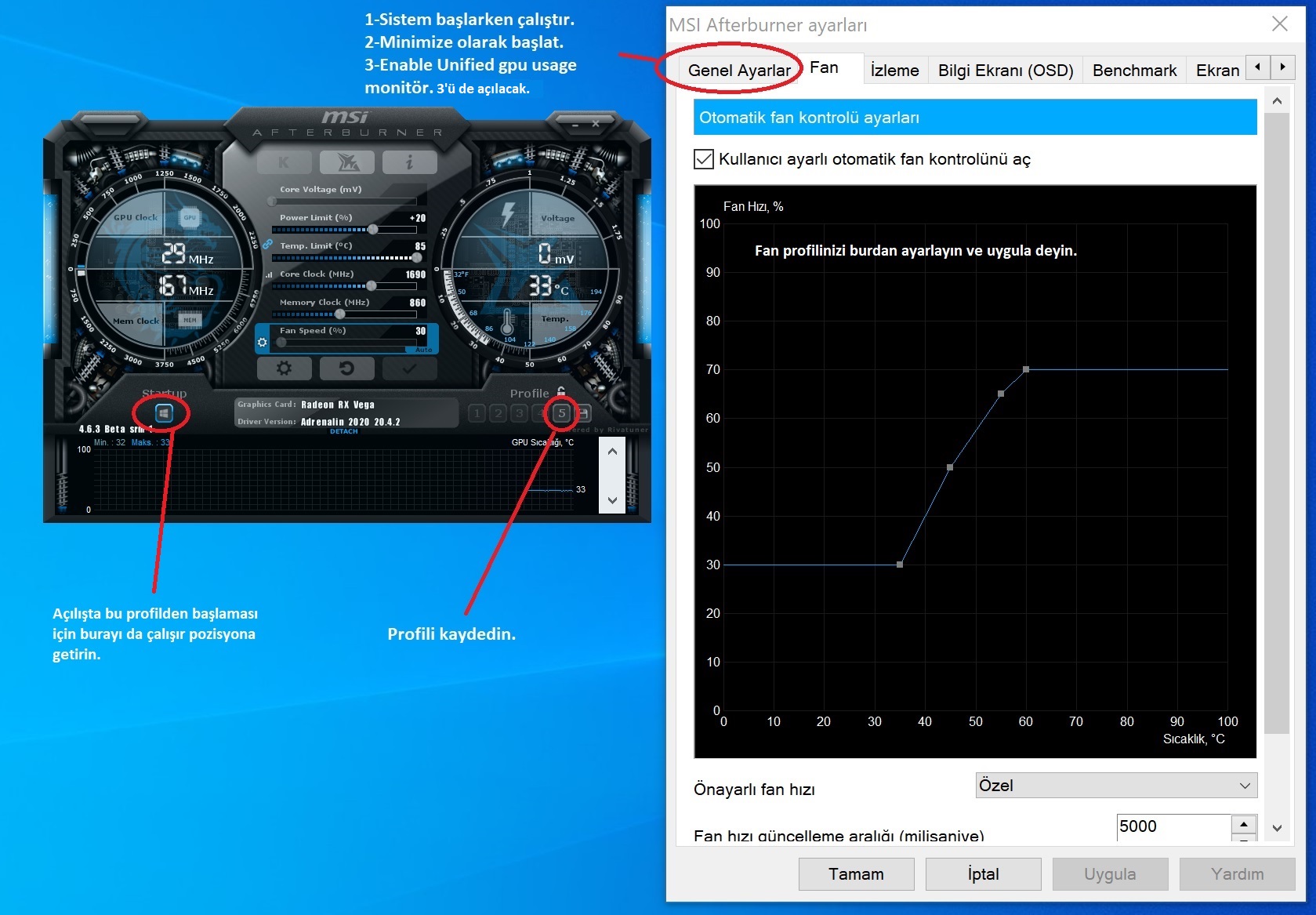Click the MEM chip icon on gauge
The height and width of the screenshot is (915, 1316).
pos(190,320)
